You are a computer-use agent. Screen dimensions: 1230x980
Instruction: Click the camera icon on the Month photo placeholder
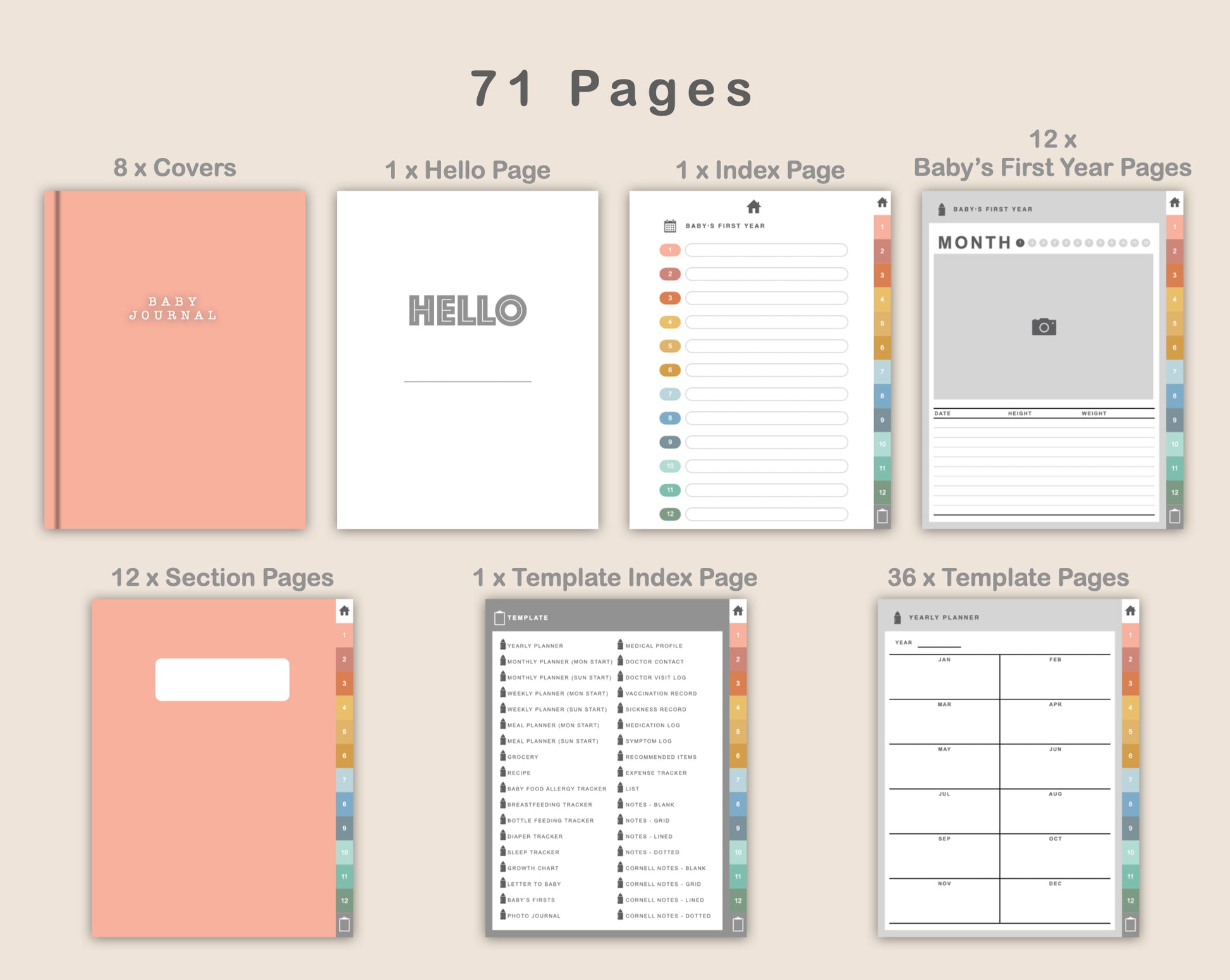[x=1044, y=327]
